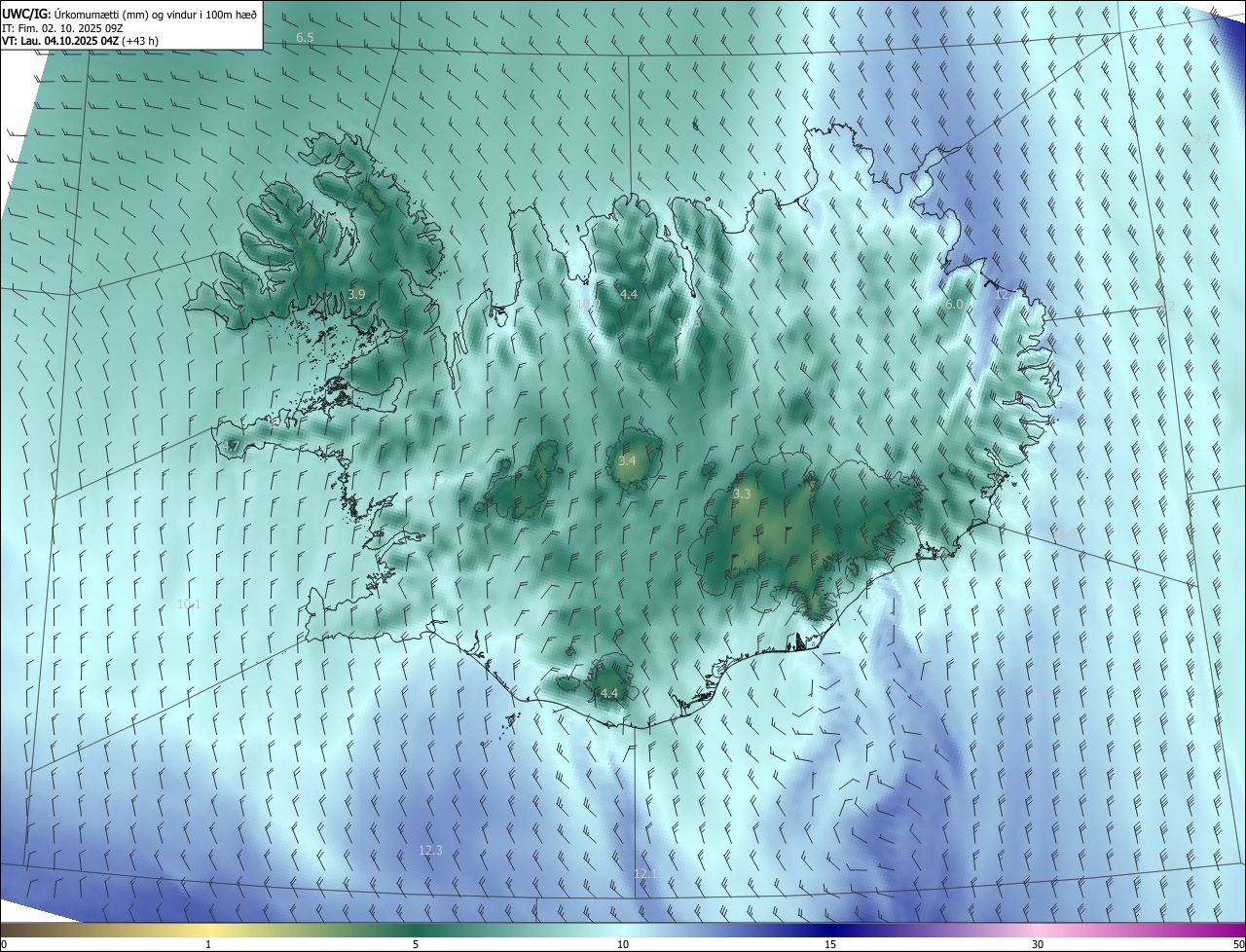Click the 4.4 value on Mýrdalsjökull glacier
The image size is (1246, 952).
609,693
